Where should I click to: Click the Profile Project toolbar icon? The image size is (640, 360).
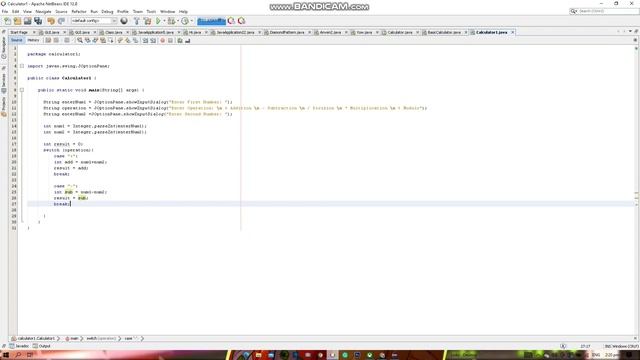[x=185, y=21]
